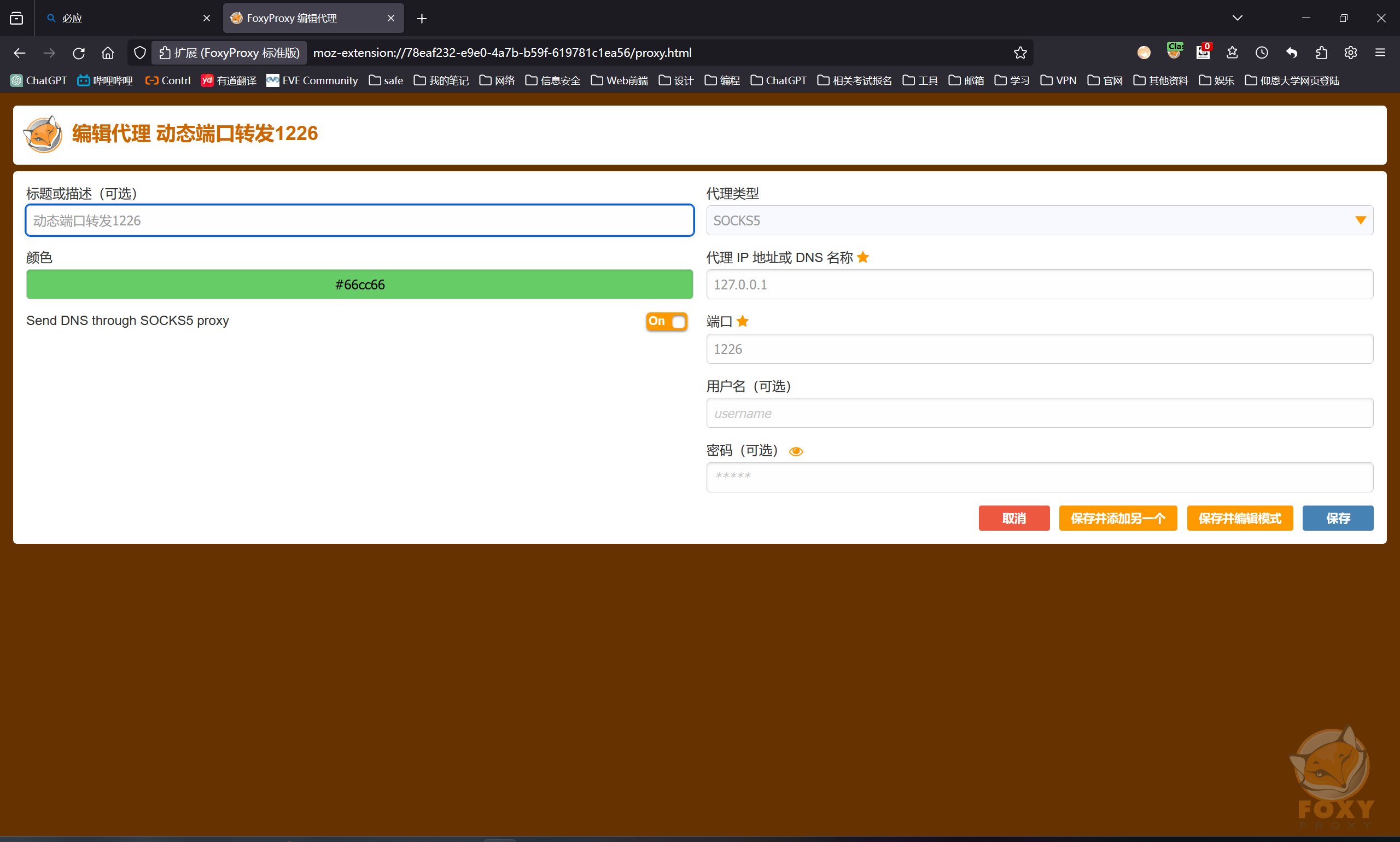
Task: Click the blue 保存 button
Action: coord(1338,518)
